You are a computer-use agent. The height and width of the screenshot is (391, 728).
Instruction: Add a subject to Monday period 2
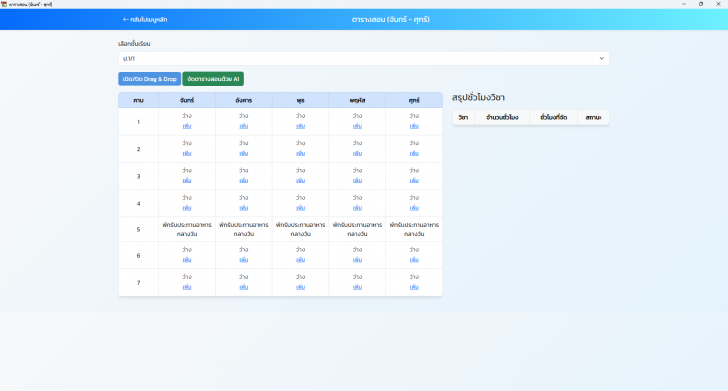click(187, 153)
